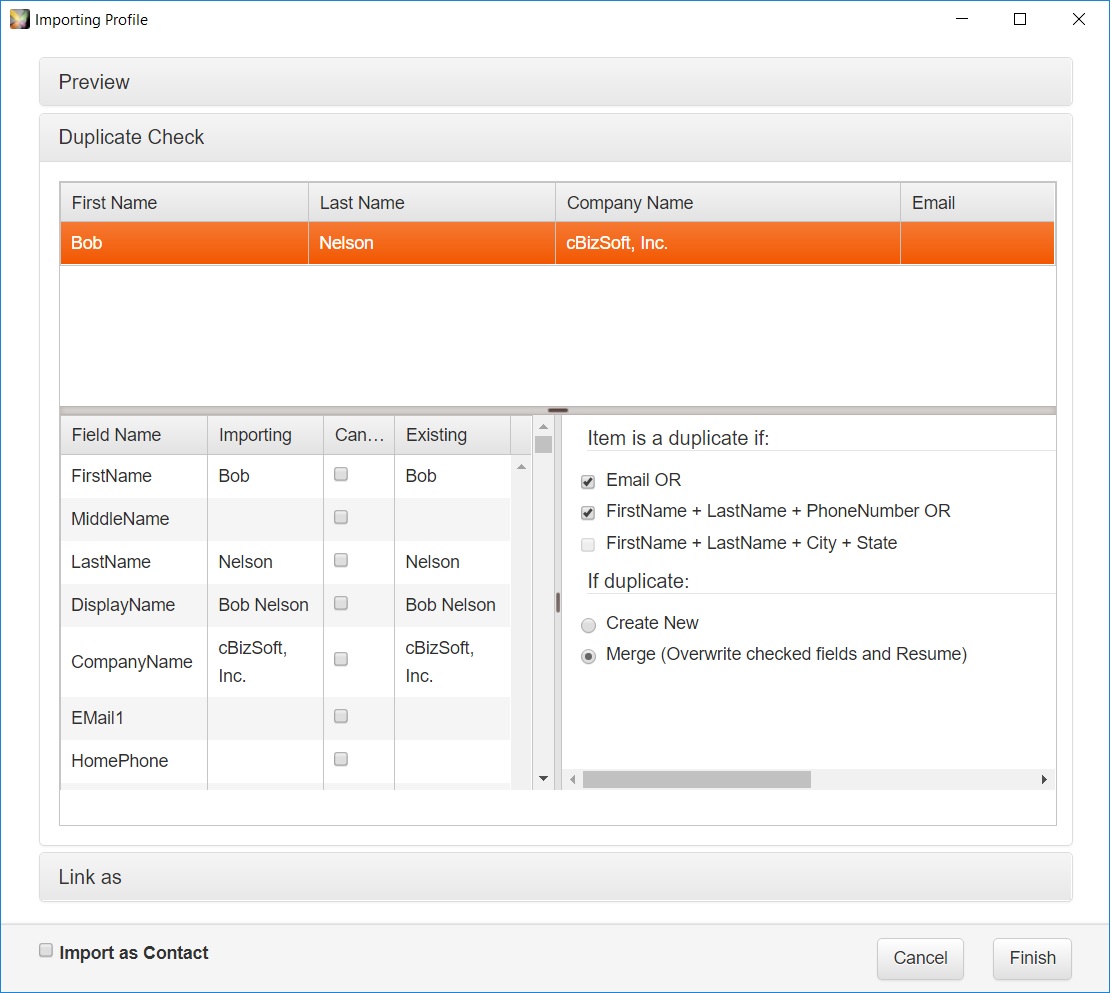Expand the Preview accordion section
The width and height of the screenshot is (1111, 993).
pyautogui.click(x=556, y=82)
